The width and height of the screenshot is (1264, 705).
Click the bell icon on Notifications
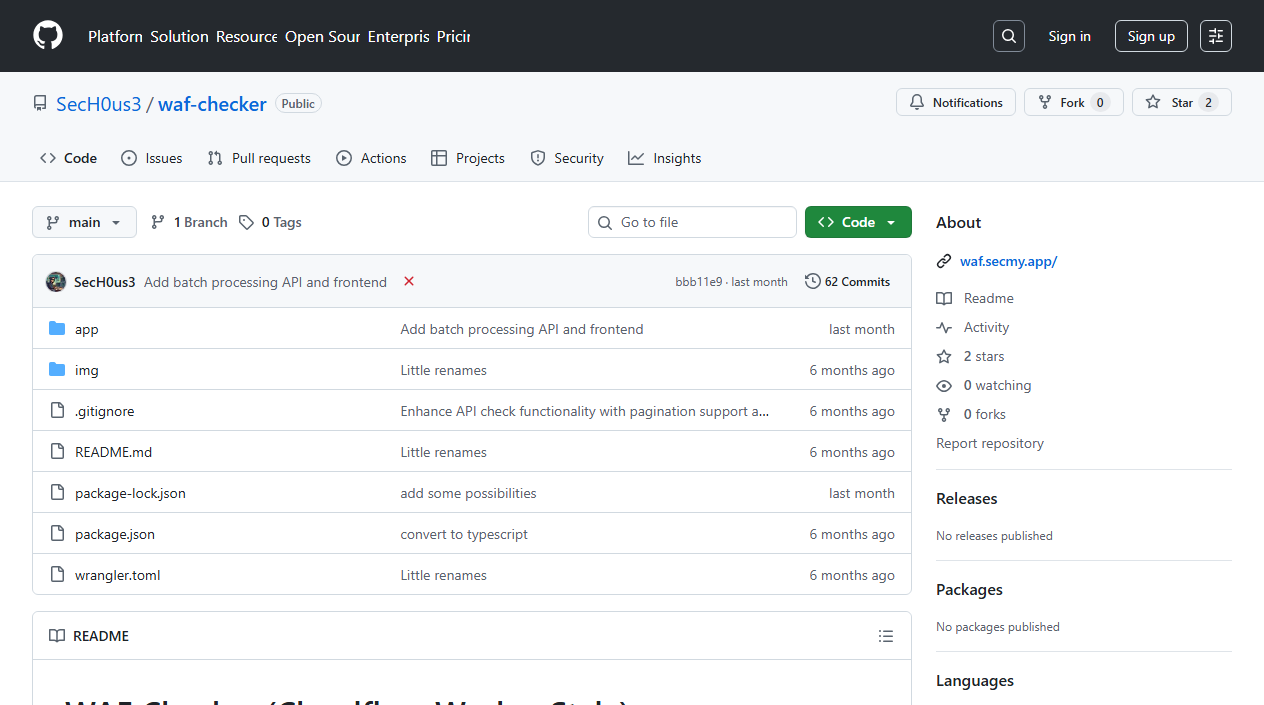[917, 103]
